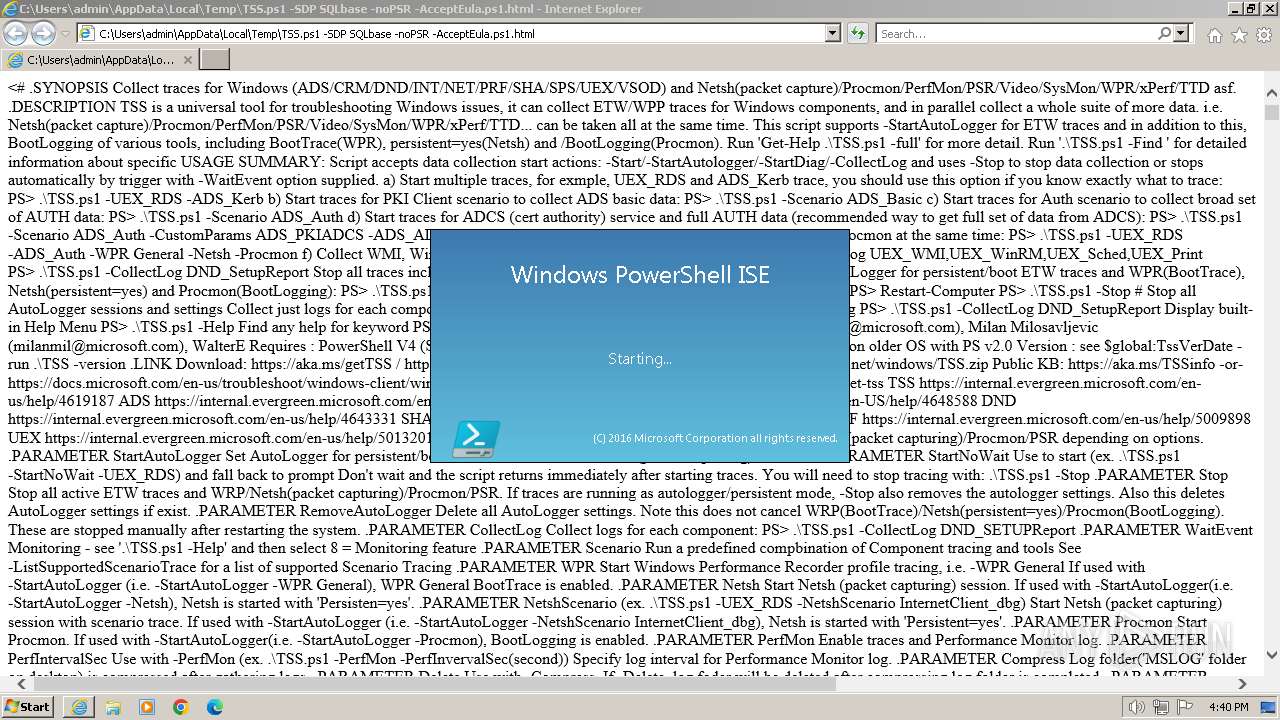Click the address bar with the TSS.ps1 path
This screenshot has height=720, width=1280.
tap(458, 33)
